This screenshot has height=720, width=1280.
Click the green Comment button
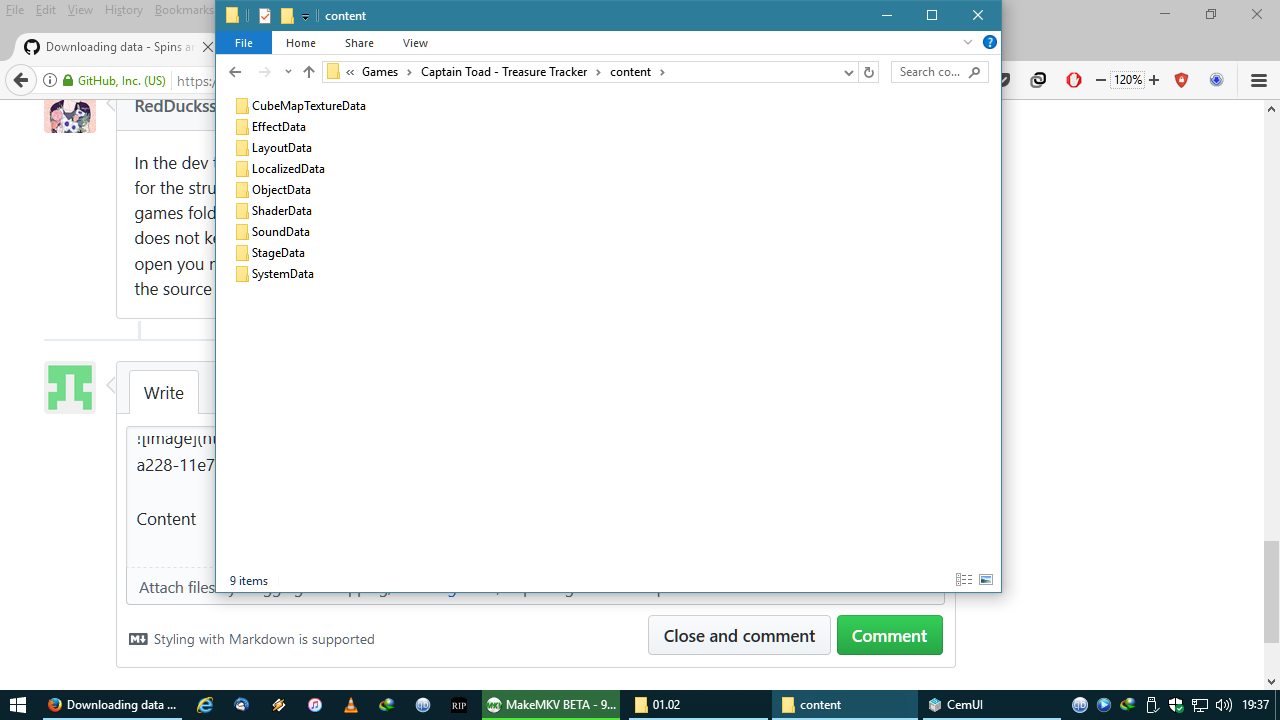(x=890, y=636)
